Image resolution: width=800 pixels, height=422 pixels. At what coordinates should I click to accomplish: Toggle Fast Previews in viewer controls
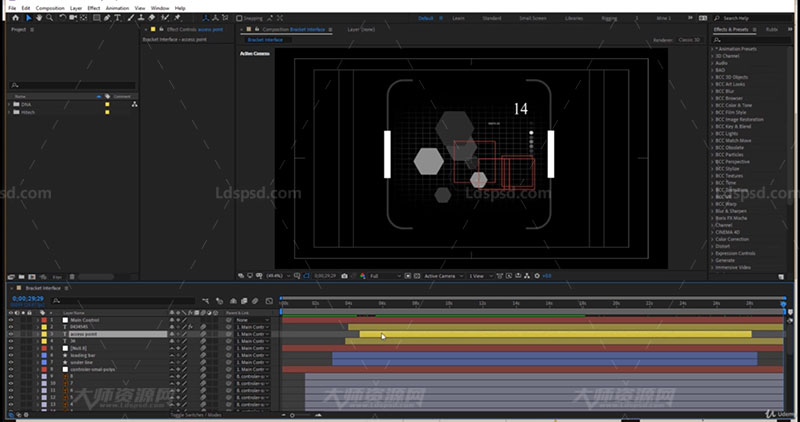[x=509, y=276]
